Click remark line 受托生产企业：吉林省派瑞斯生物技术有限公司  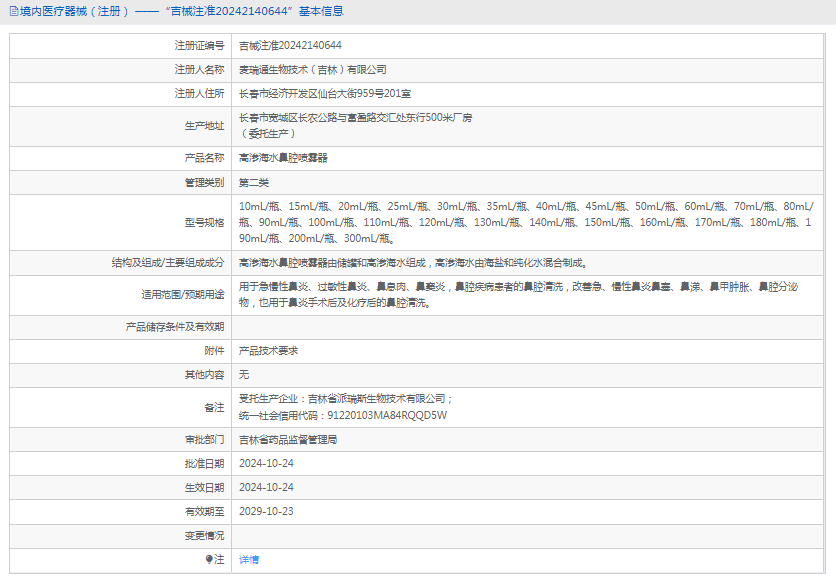point(345,399)
